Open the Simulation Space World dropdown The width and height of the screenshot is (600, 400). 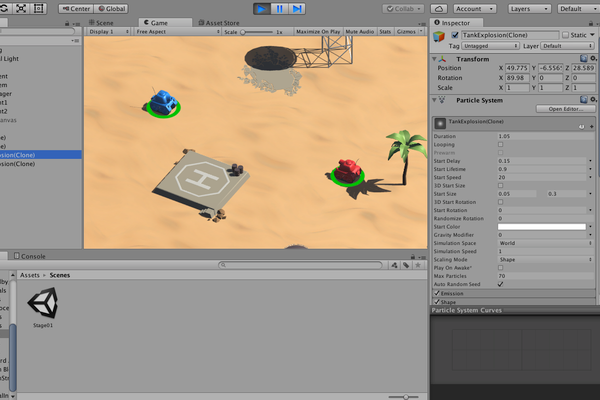point(545,243)
